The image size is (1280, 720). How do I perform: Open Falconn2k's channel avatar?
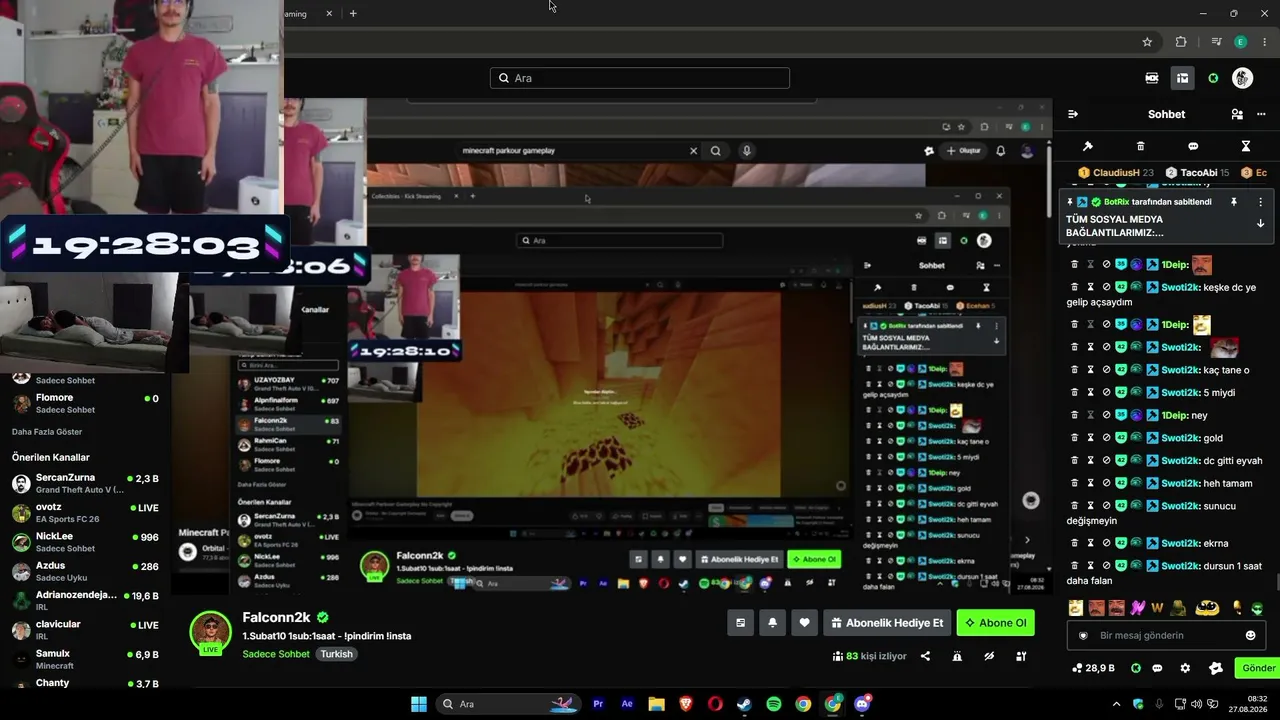pyautogui.click(x=210, y=632)
